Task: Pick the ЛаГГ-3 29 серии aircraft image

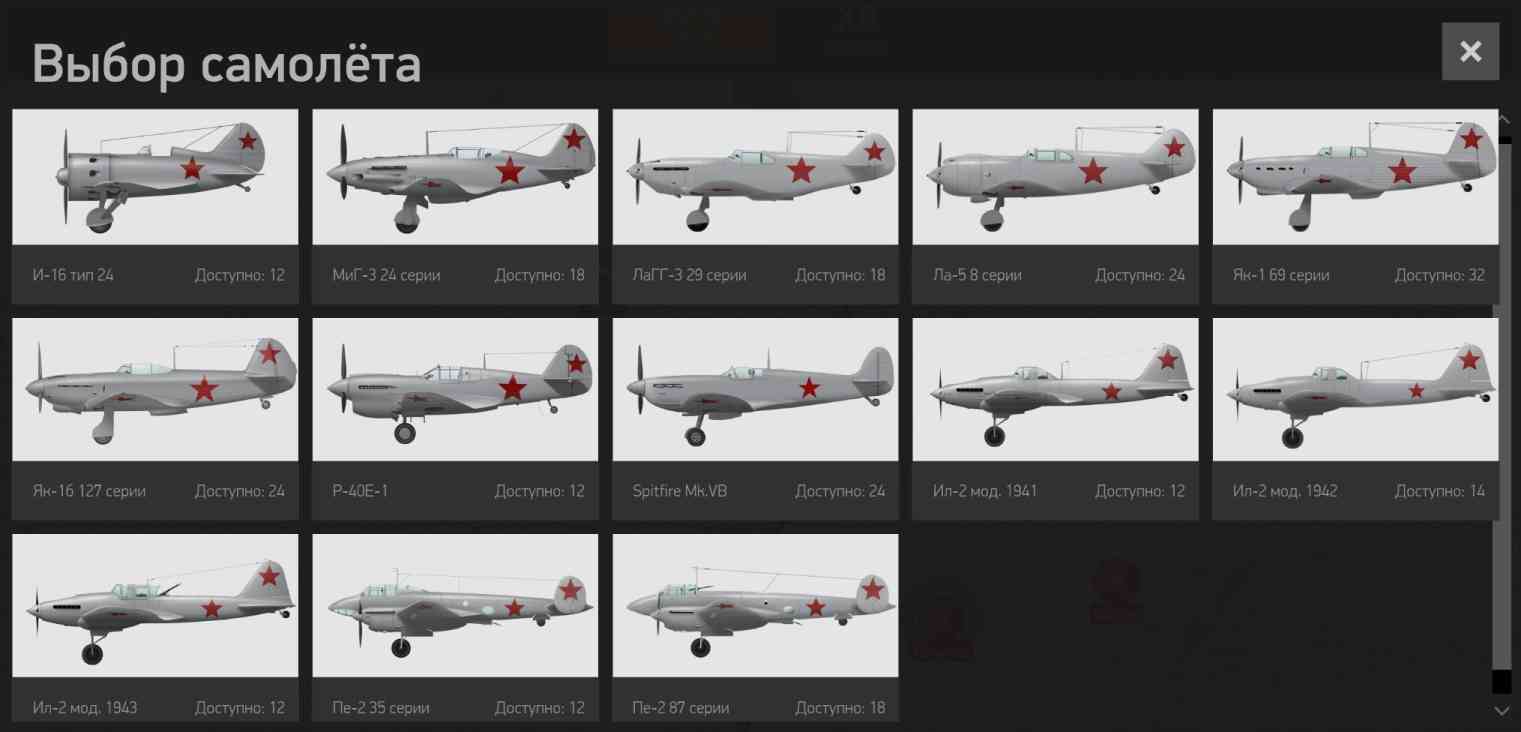Action: pos(755,177)
